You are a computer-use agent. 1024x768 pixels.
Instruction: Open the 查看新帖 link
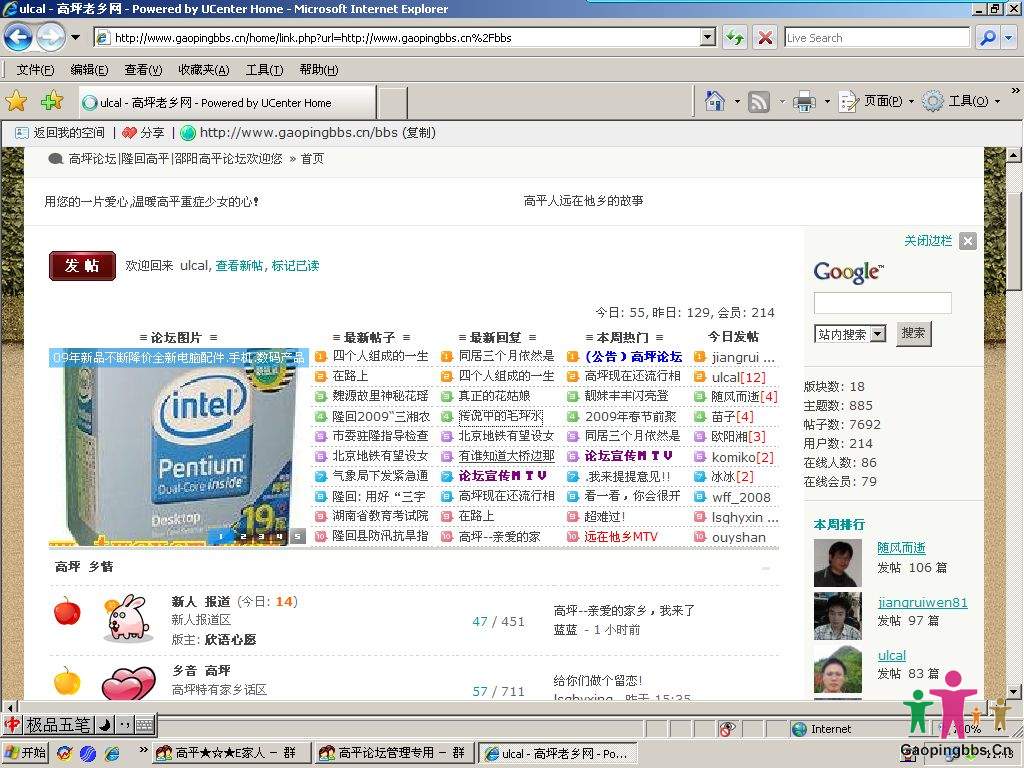239,266
